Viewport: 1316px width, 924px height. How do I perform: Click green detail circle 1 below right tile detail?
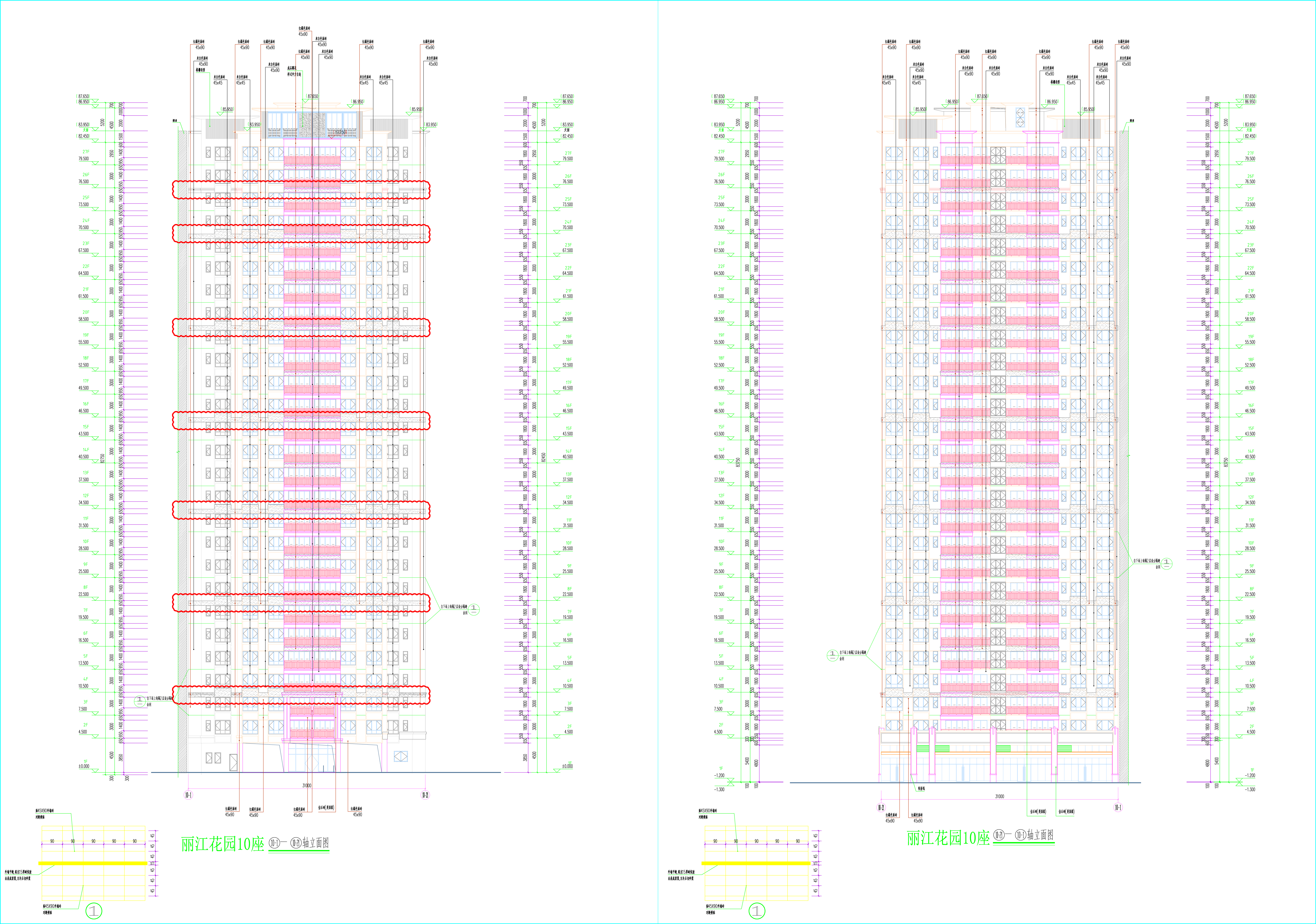(757, 911)
